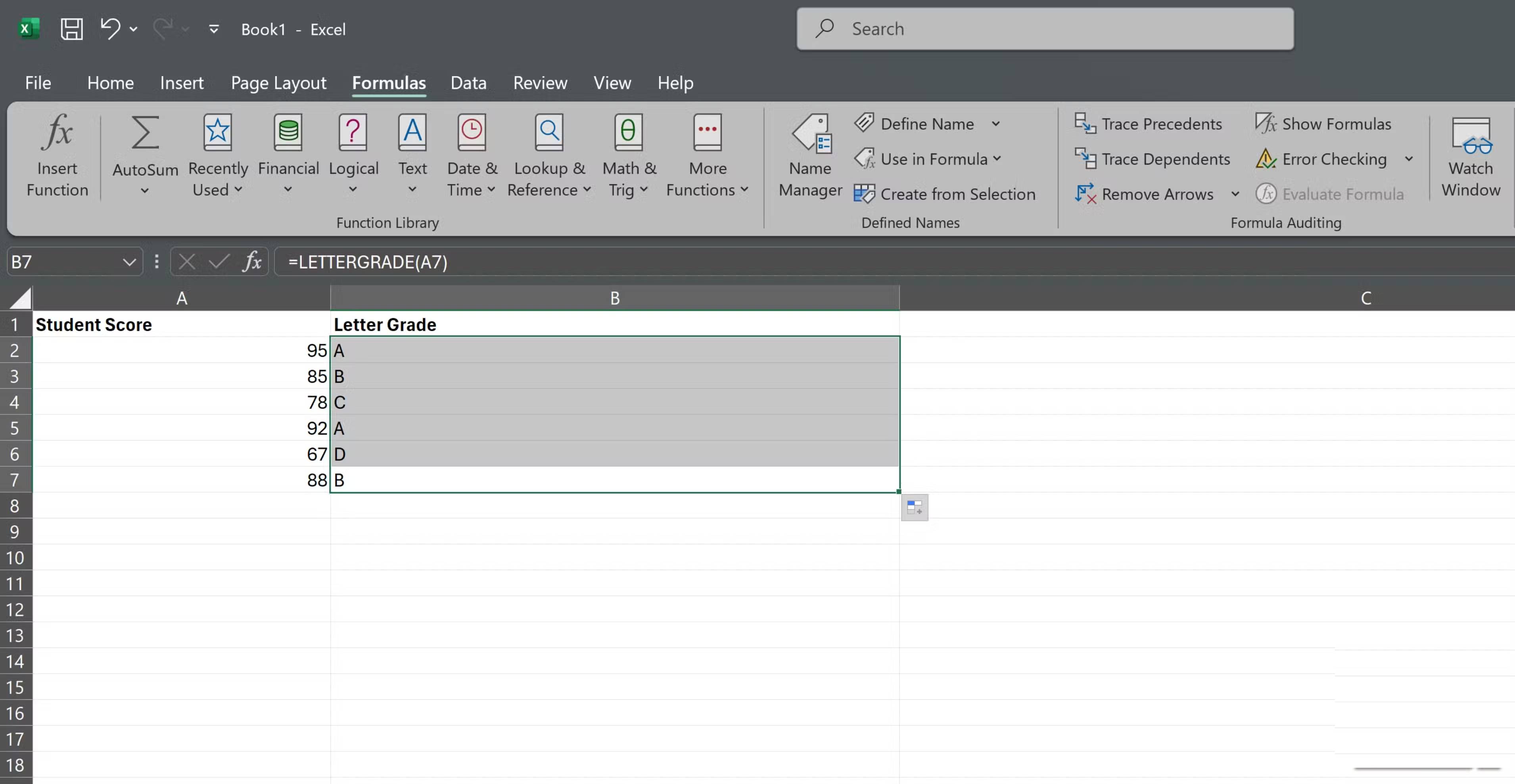Click Trace Precedents
1515x784 pixels.
pyautogui.click(x=1149, y=123)
